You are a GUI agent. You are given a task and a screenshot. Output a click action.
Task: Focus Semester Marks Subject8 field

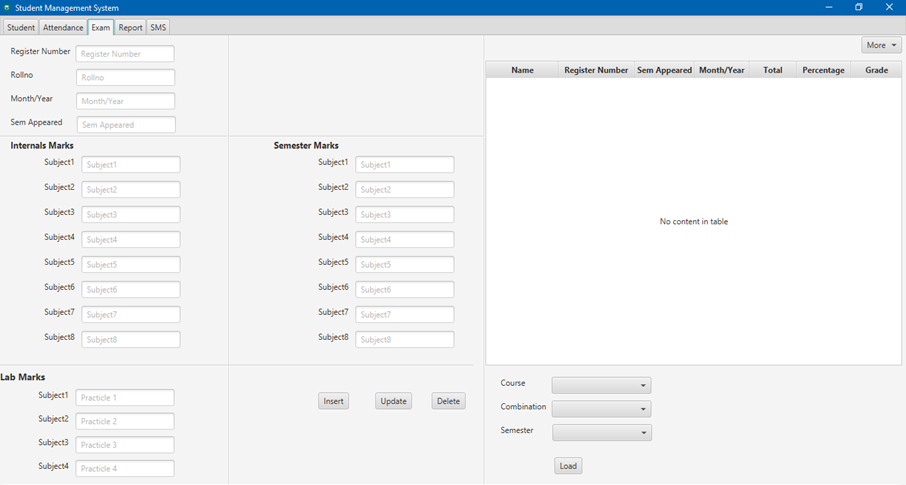click(404, 339)
